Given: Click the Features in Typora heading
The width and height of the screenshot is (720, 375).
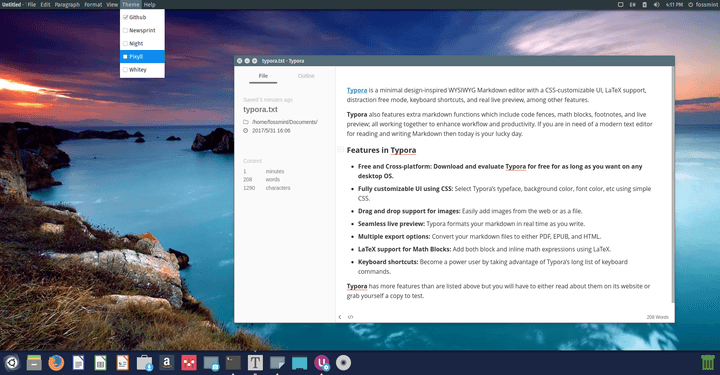Looking at the screenshot, I should point(381,150).
